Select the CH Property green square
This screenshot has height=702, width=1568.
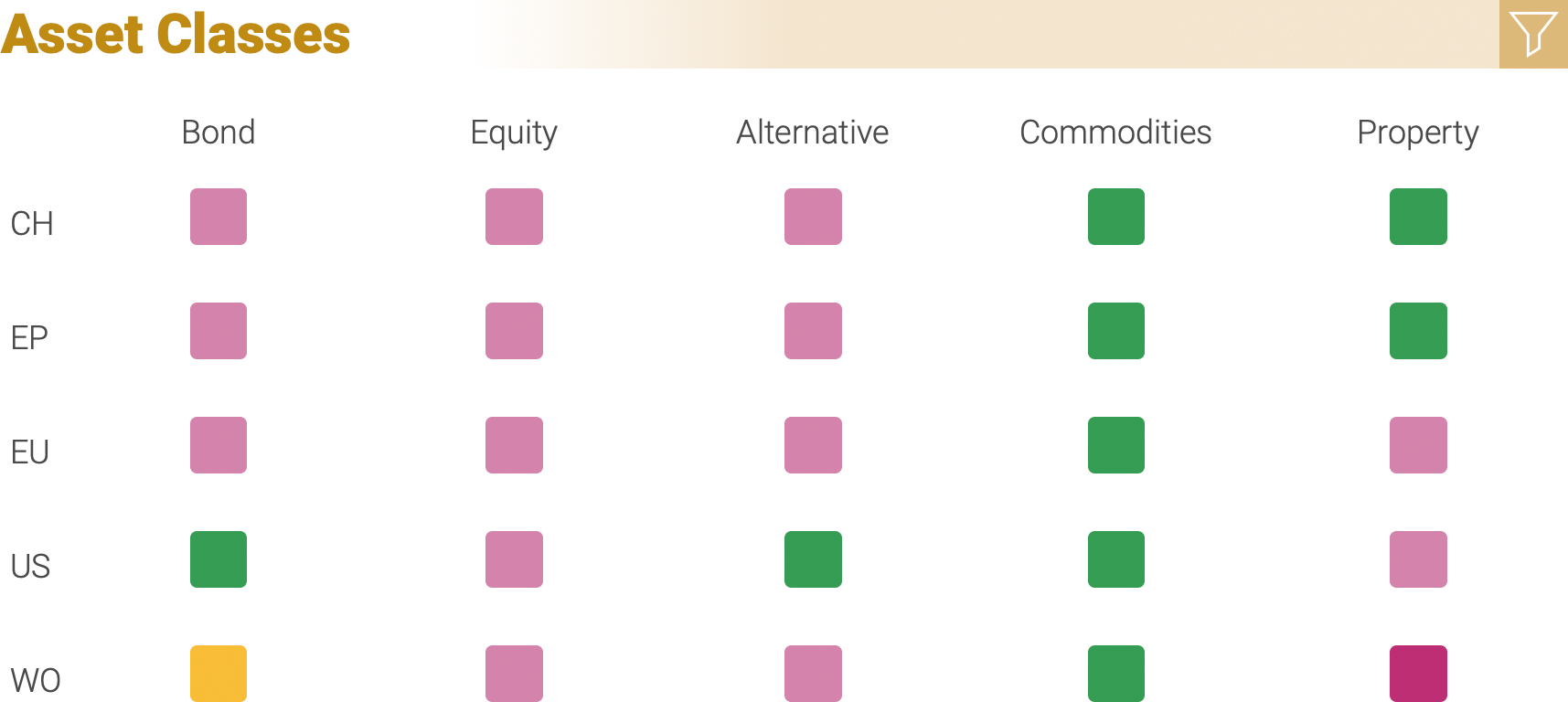tap(1418, 217)
